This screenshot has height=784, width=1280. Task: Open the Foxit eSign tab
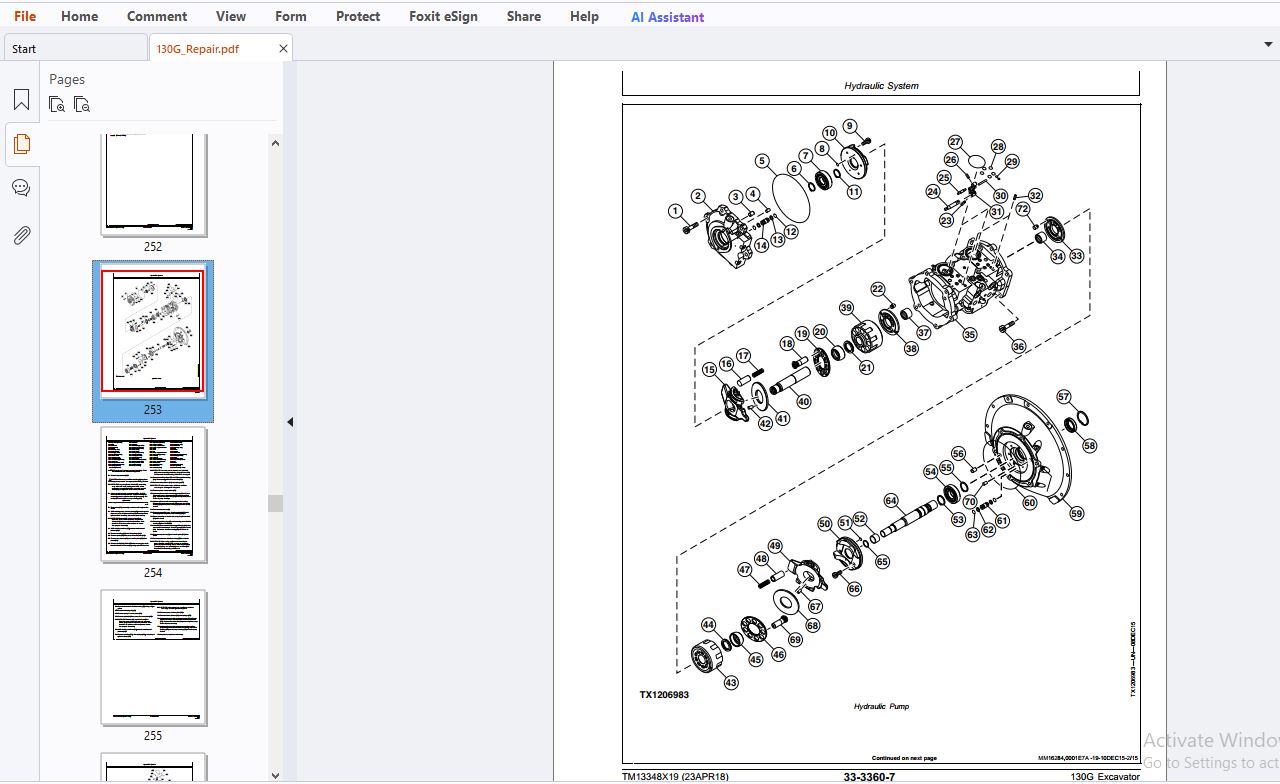443,16
